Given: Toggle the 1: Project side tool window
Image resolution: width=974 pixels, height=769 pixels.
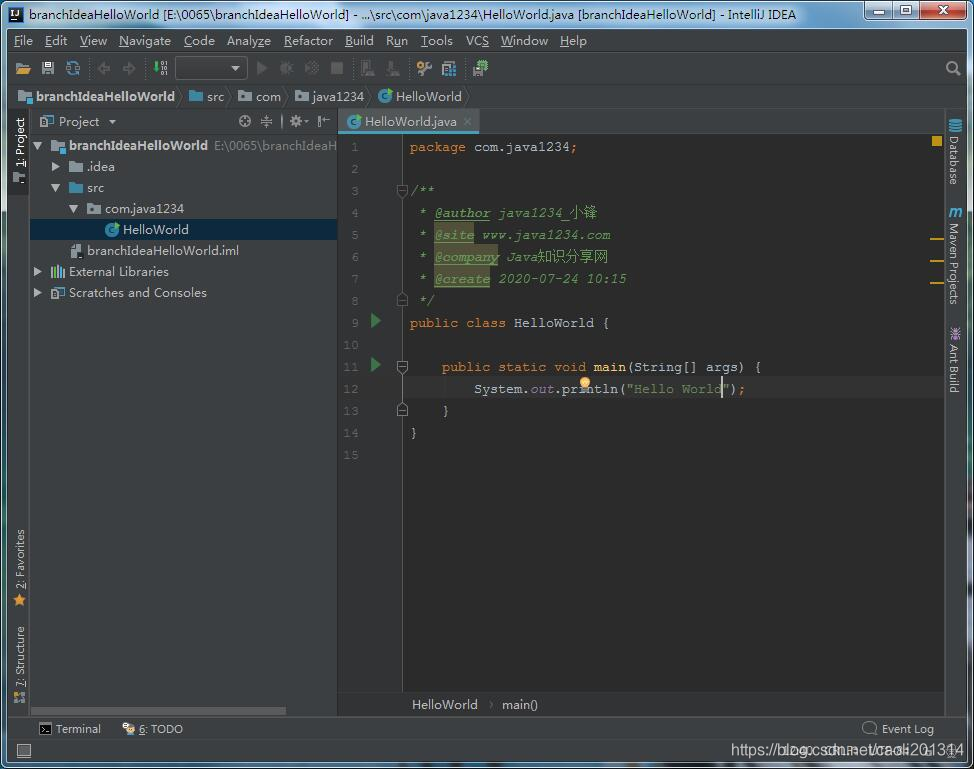Looking at the screenshot, I should (20, 152).
